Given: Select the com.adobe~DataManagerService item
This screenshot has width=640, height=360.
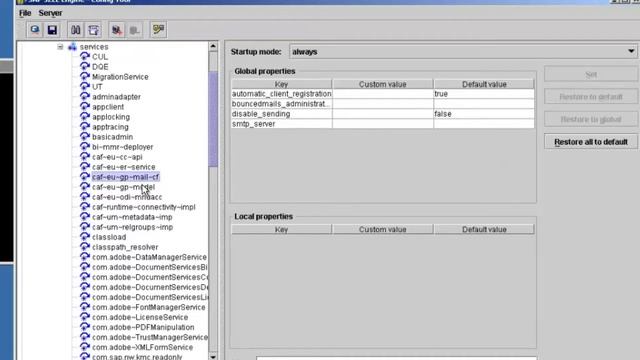Looking at the screenshot, I should click(149, 257).
